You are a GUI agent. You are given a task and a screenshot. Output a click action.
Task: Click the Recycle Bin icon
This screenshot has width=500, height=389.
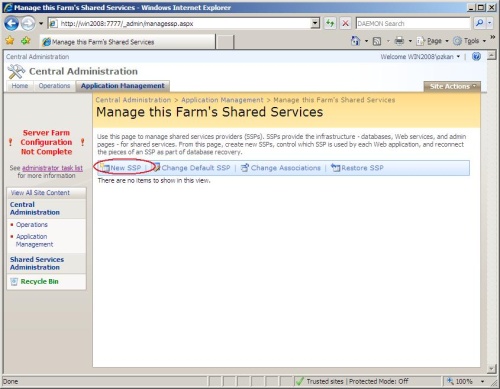14,282
